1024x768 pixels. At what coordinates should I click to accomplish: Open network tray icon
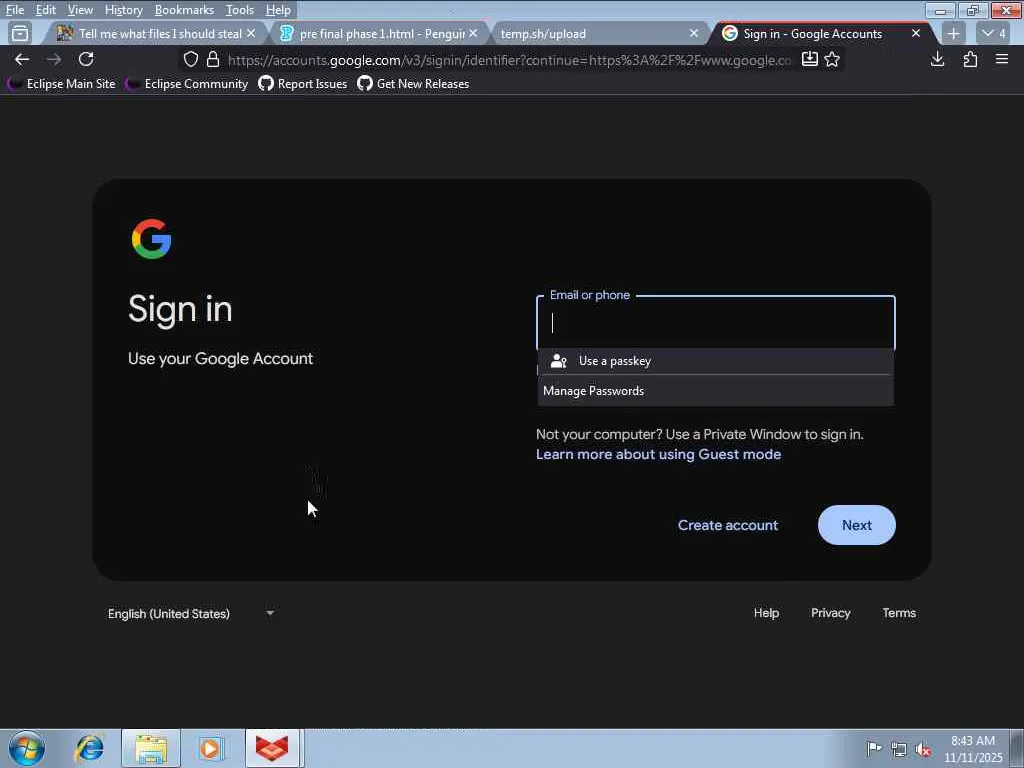coord(899,750)
